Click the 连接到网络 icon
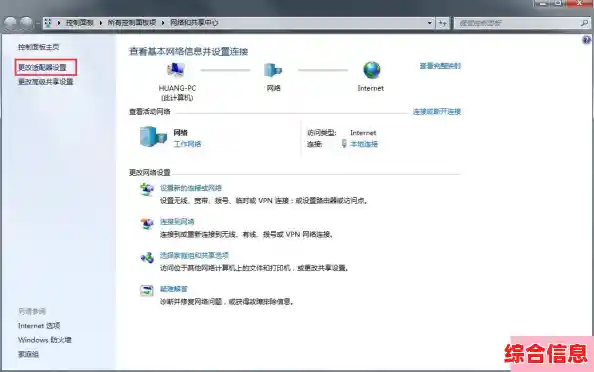This screenshot has width=594, height=372. point(147,223)
